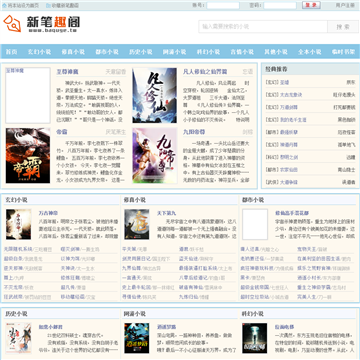Viewport: 360px width, 360px height.
Task: Open 宠物天王 in the 都市小说 list
Action: (306, 249)
